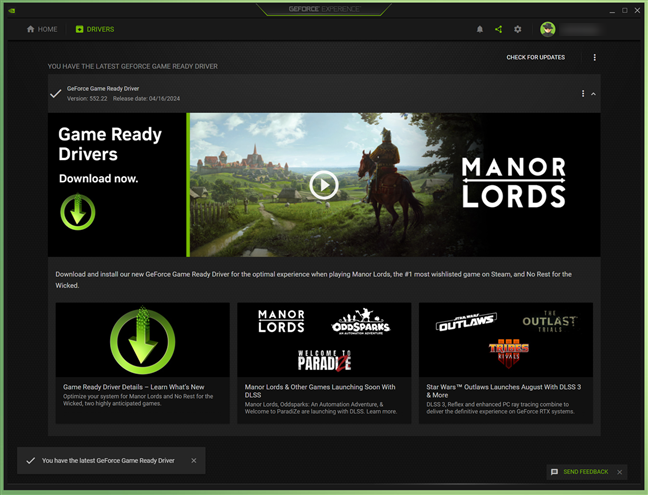The image size is (648, 495).
Task: Open the green share overlay icon
Action: pyautogui.click(x=498, y=29)
